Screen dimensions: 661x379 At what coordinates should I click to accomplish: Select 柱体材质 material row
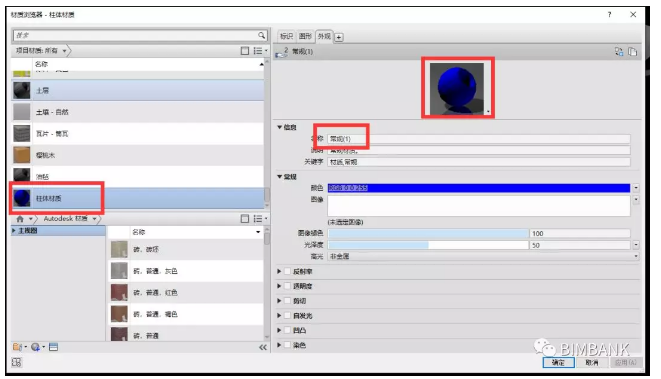[x=137, y=198]
